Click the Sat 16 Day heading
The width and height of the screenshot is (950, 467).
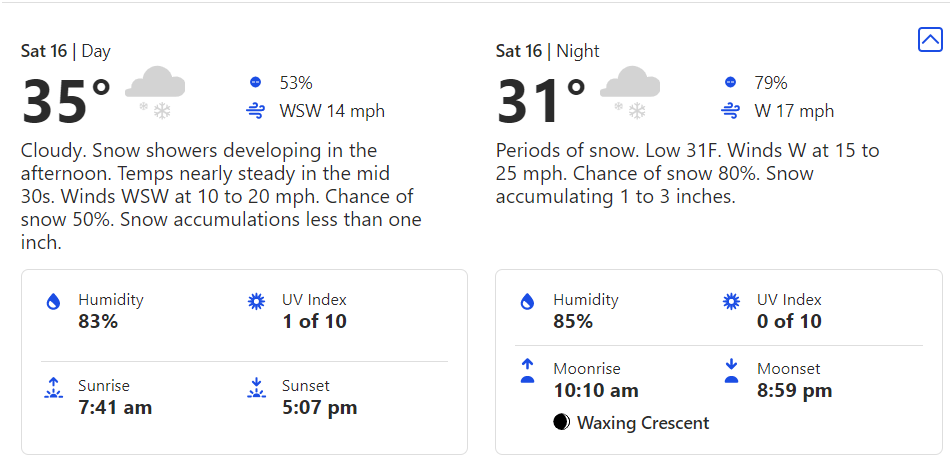pyautogui.click(x=66, y=51)
